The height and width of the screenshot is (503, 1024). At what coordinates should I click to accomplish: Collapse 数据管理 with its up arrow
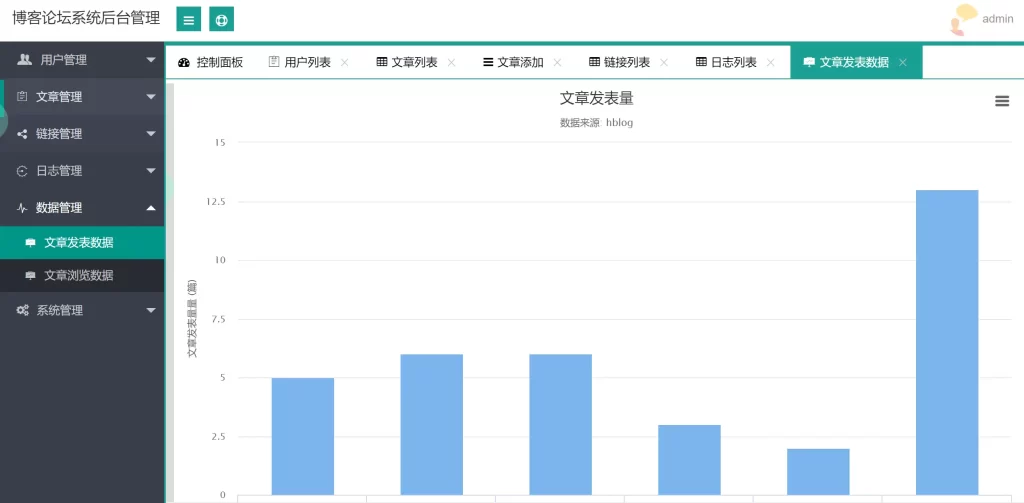[151, 208]
